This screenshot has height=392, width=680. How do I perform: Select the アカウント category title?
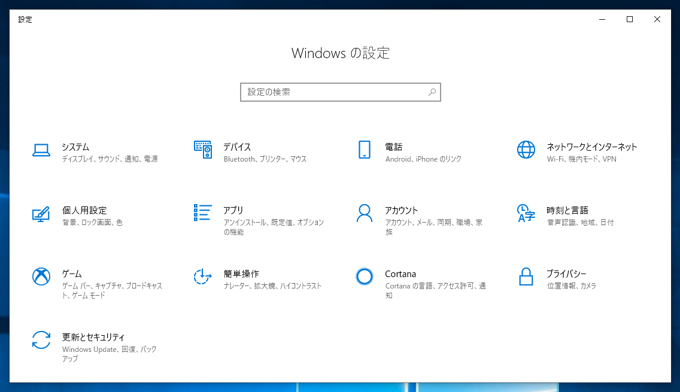401,210
